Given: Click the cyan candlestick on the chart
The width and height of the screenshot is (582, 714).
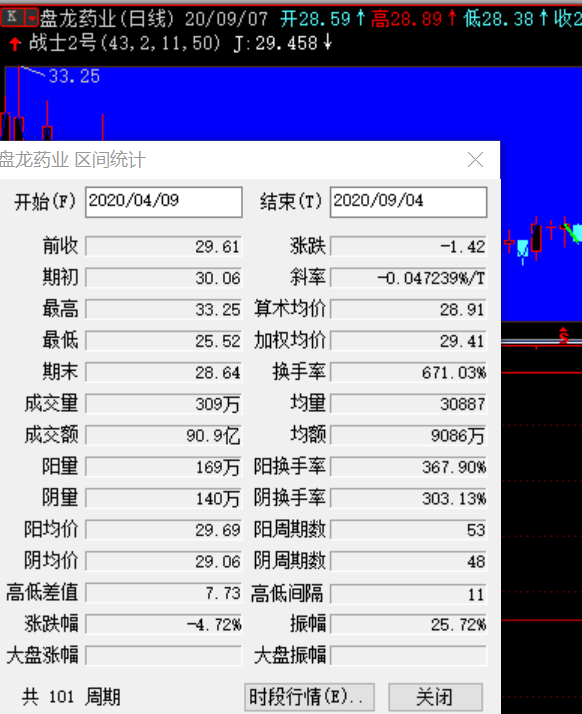Looking at the screenshot, I should (523, 249).
